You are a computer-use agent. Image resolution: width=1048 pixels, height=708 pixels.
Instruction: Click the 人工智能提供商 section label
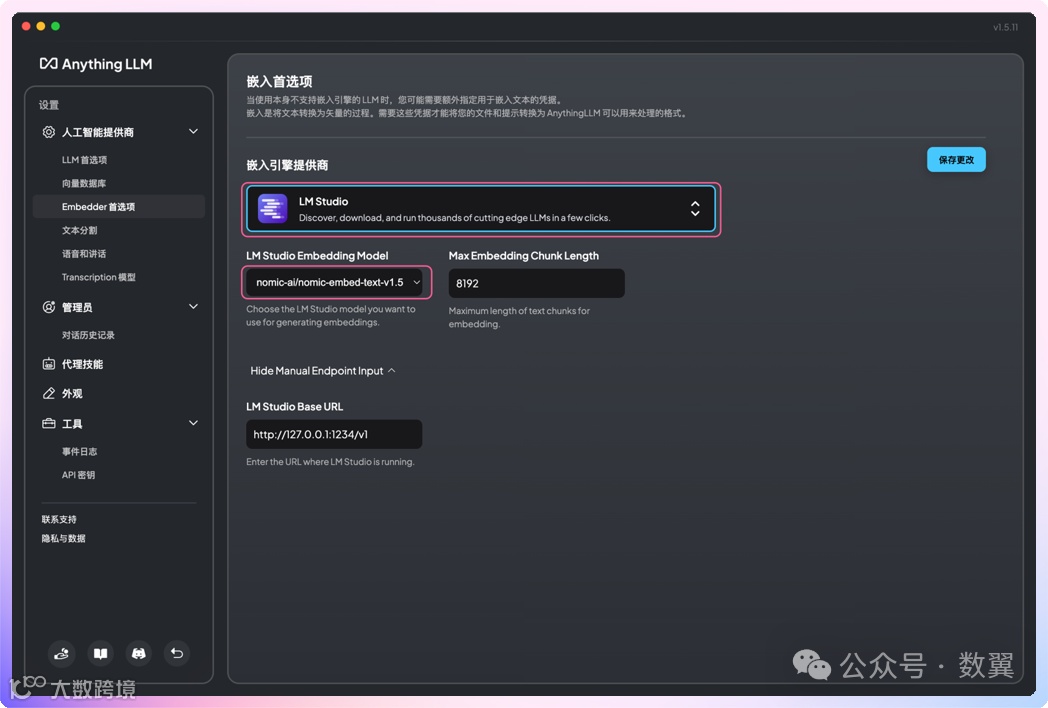[98, 132]
